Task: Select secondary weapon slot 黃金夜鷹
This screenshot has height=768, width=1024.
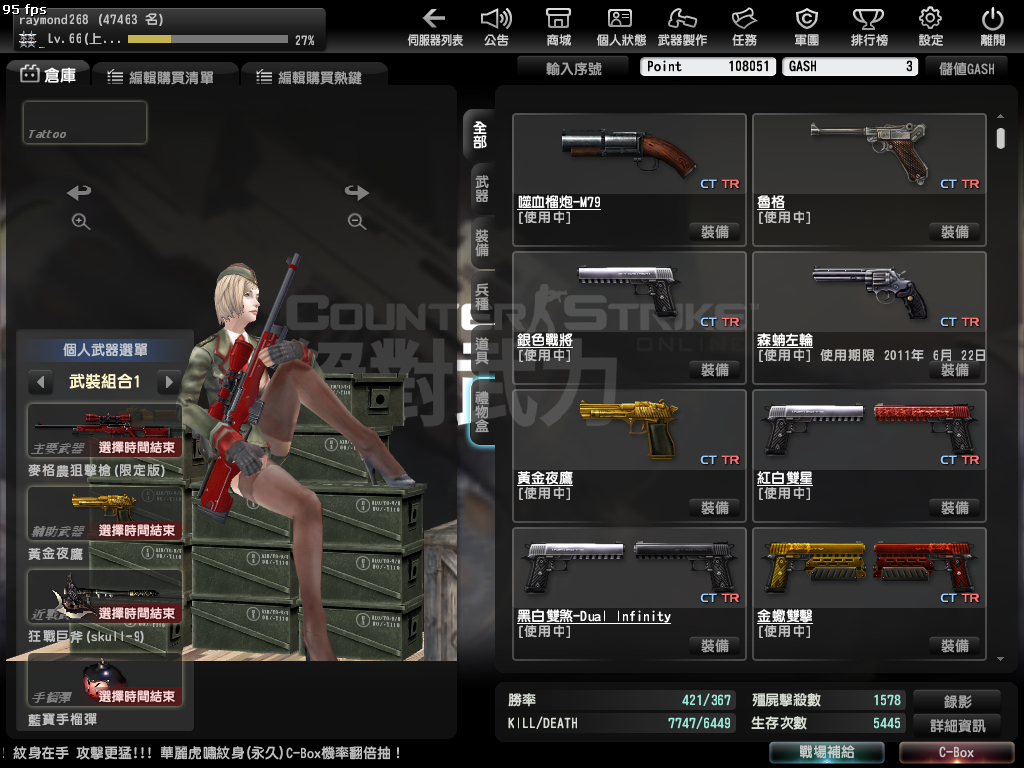Action: pos(104,513)
